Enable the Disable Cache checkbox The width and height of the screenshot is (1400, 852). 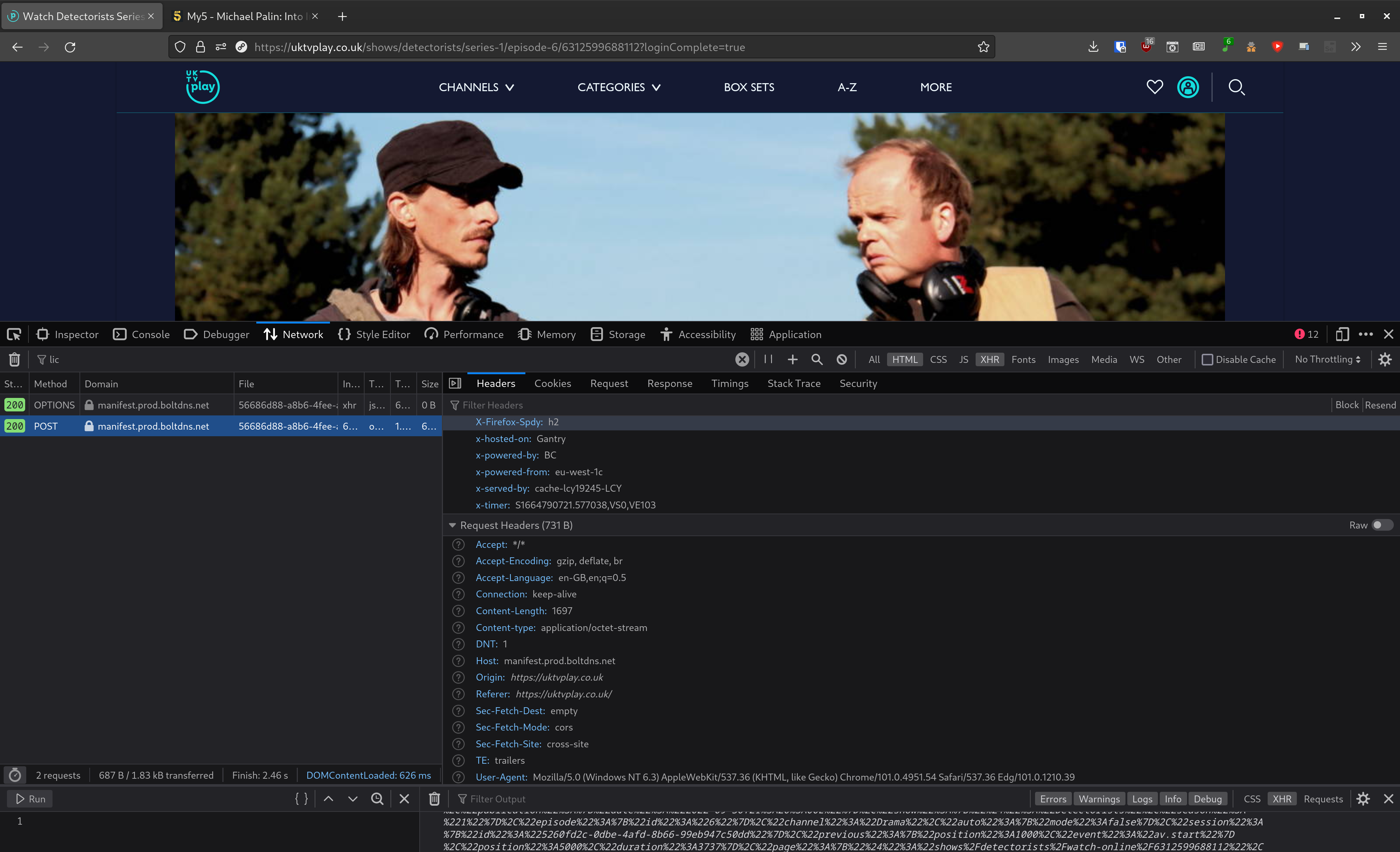coord(1207,359)
